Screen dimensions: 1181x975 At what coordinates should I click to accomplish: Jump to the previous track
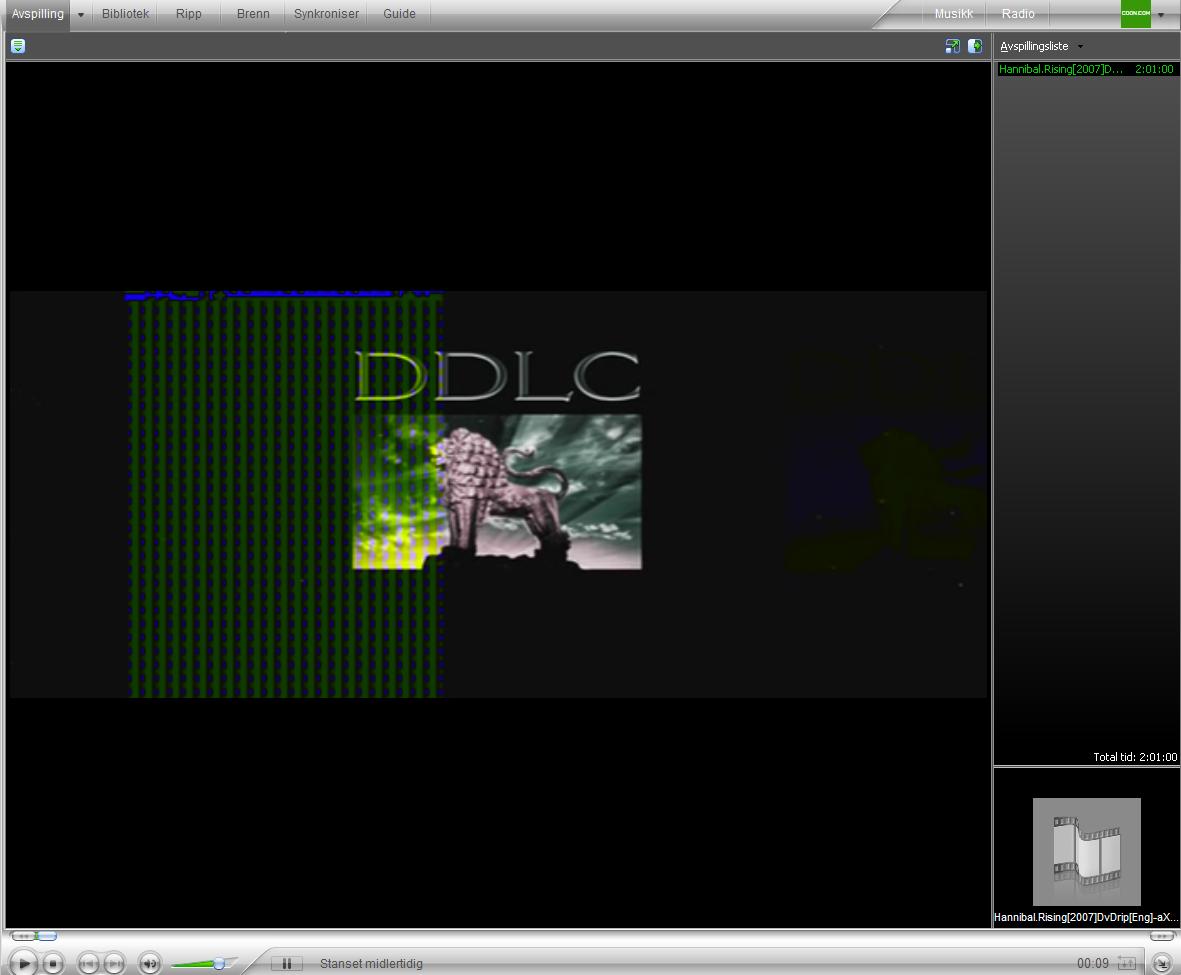[88, 964]
